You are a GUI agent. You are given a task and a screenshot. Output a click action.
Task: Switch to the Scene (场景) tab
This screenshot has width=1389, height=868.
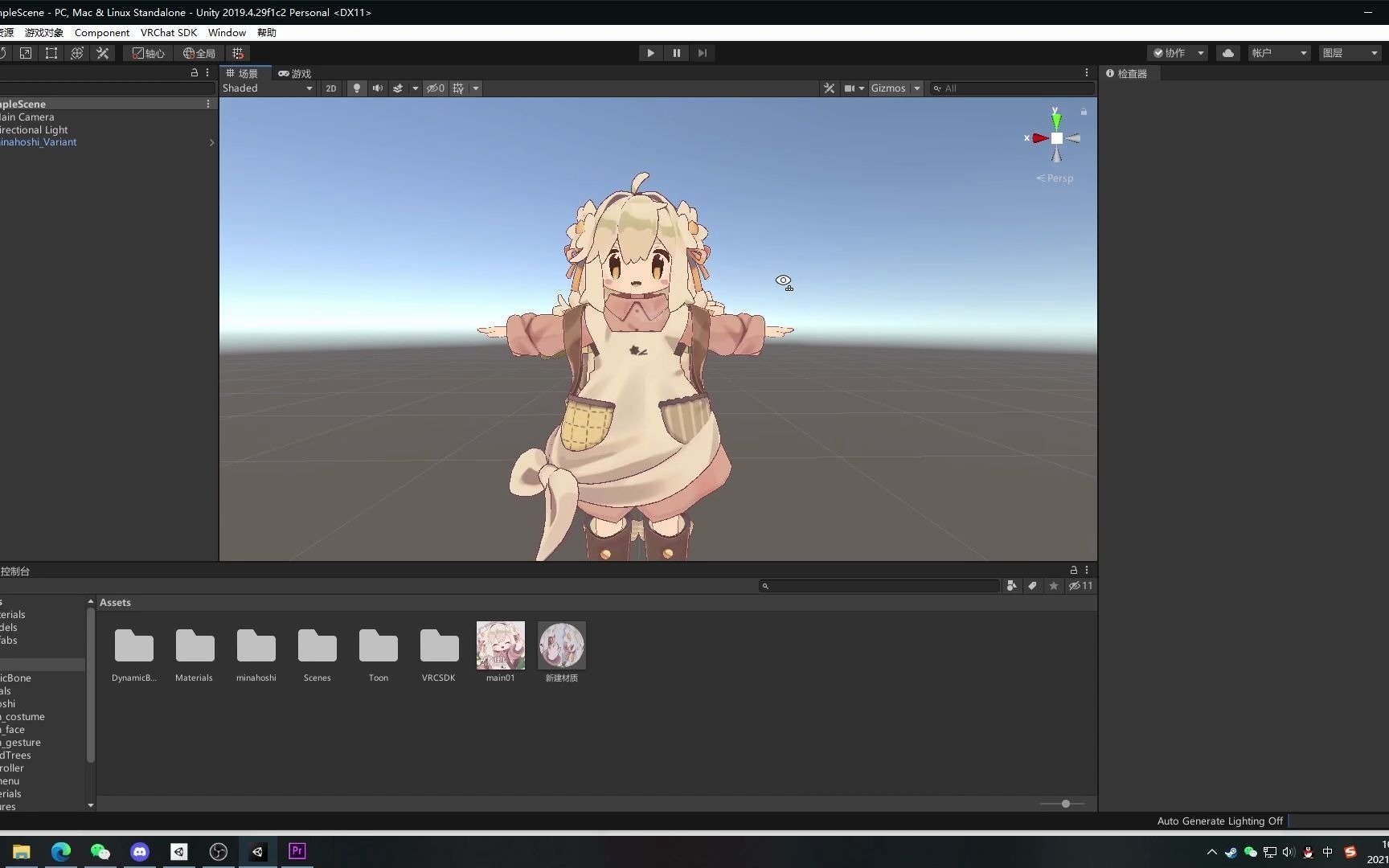tap(242, 73)
